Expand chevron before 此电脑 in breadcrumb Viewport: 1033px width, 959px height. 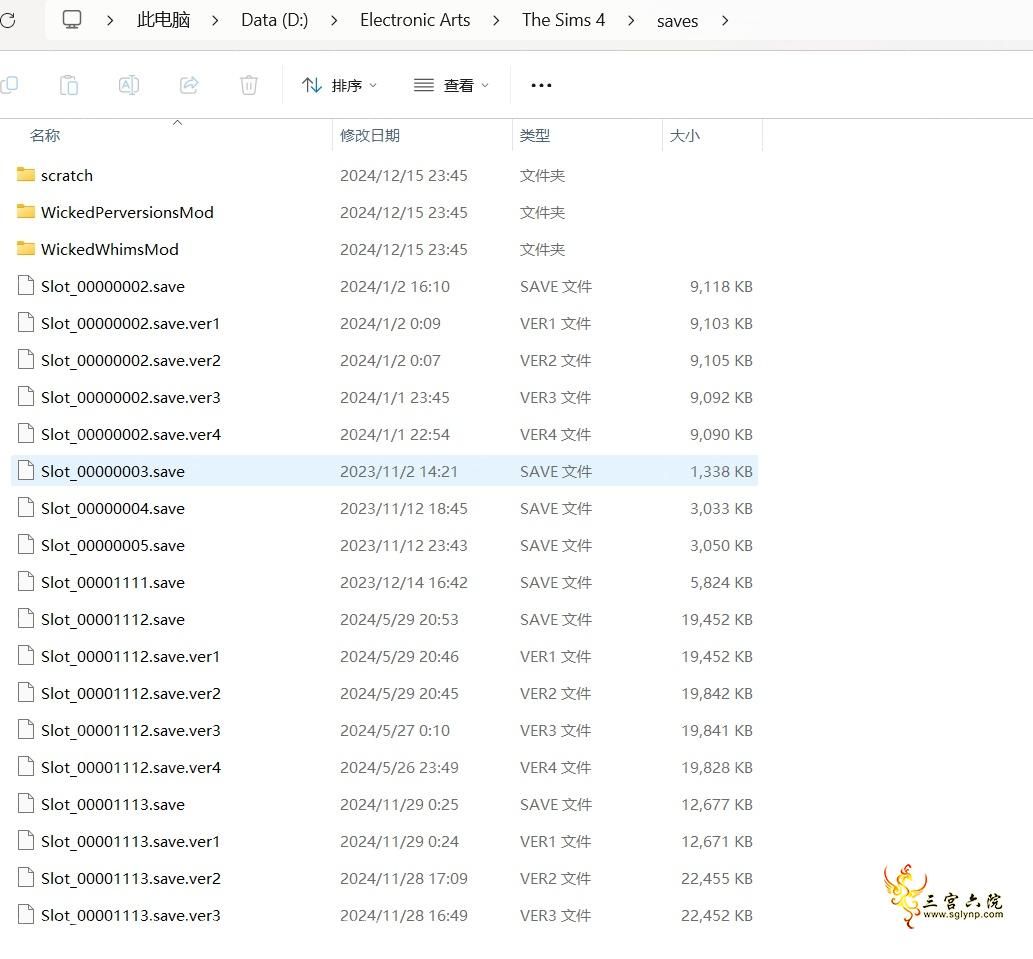pyautogui.click(x=110, y=20)
